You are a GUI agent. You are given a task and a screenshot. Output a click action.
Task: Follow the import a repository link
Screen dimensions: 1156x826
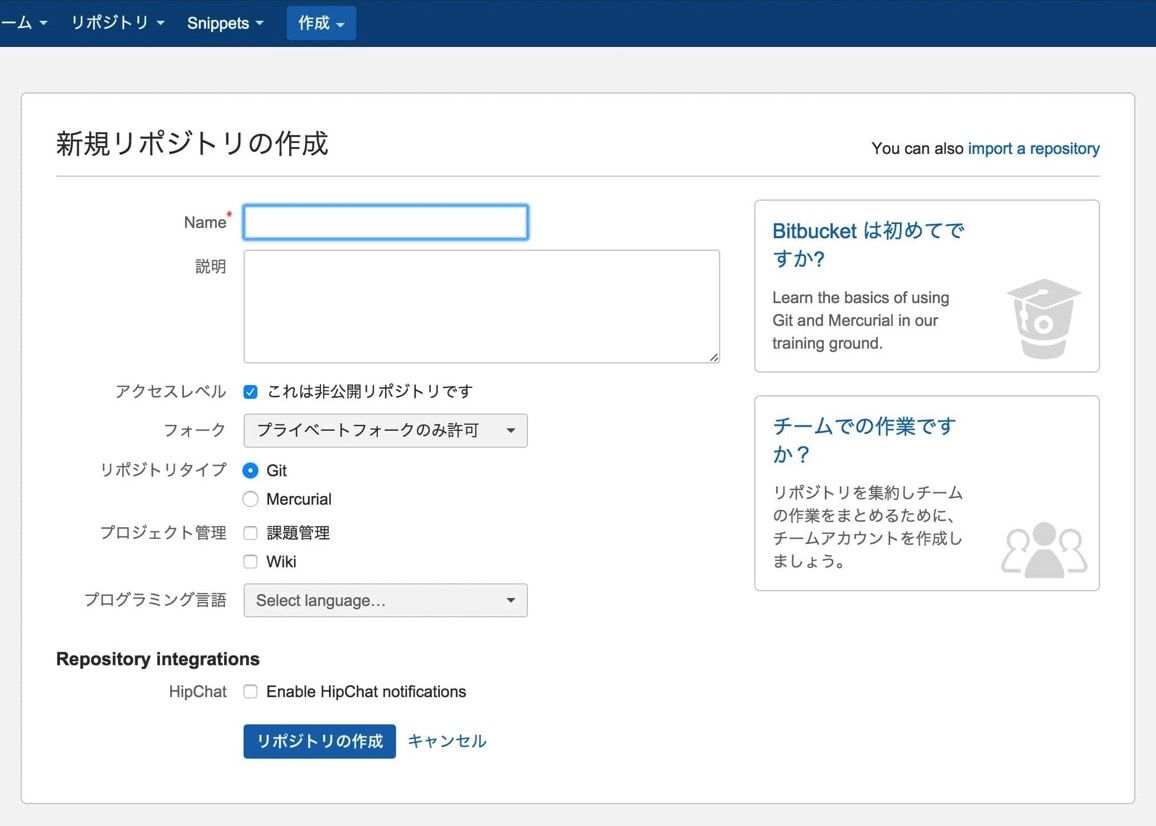coord(1033,148)
